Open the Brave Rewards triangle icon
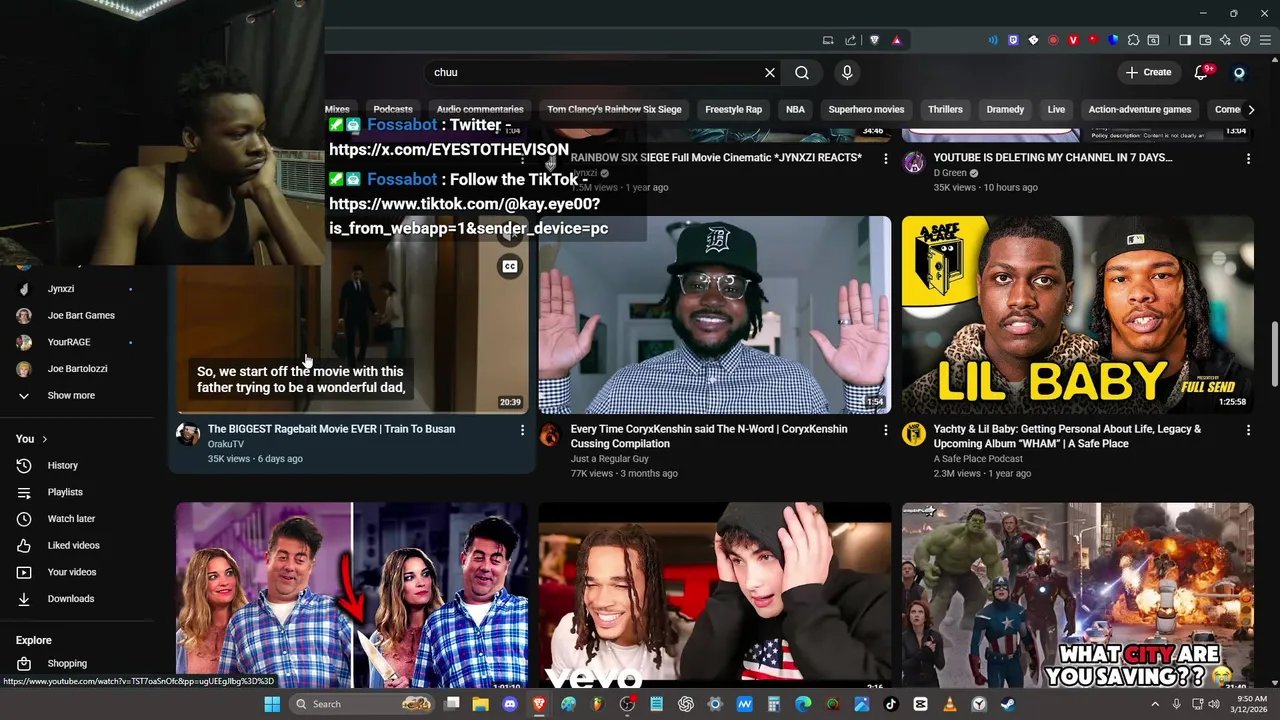Screen dimensions: 1280x720 897,40
